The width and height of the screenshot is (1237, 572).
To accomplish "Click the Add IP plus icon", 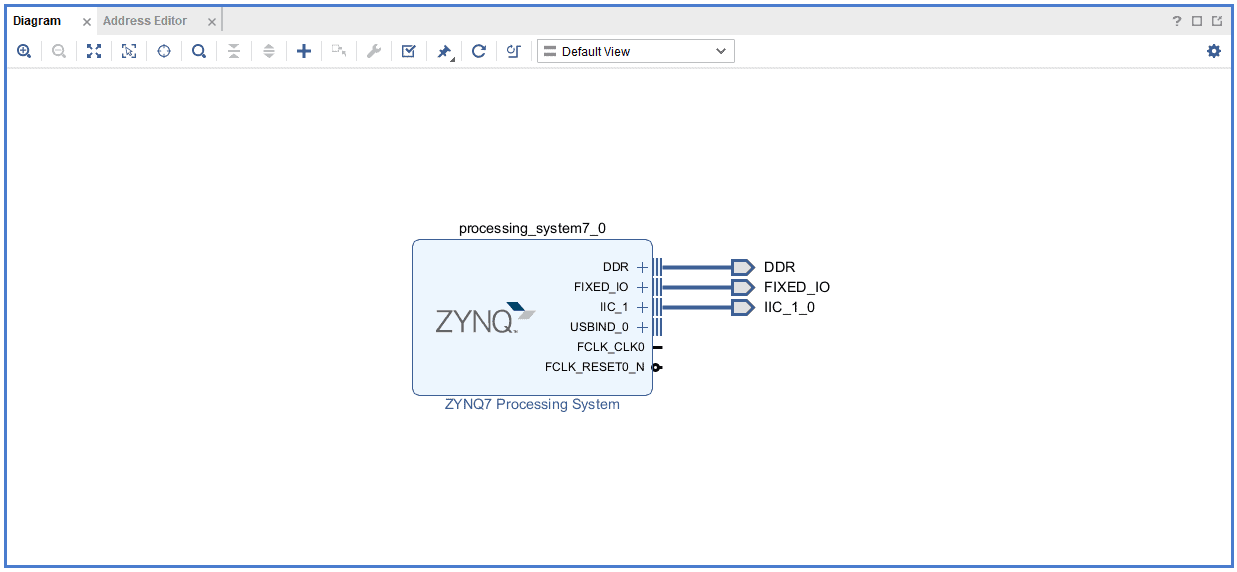I will tap(304, 51).
